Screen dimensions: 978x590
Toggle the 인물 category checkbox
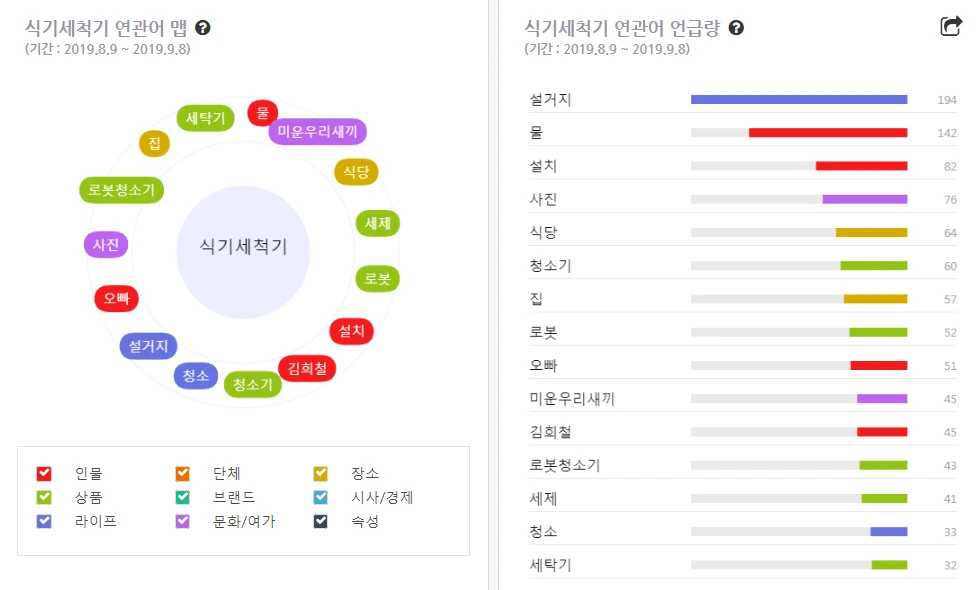(44, 473)
